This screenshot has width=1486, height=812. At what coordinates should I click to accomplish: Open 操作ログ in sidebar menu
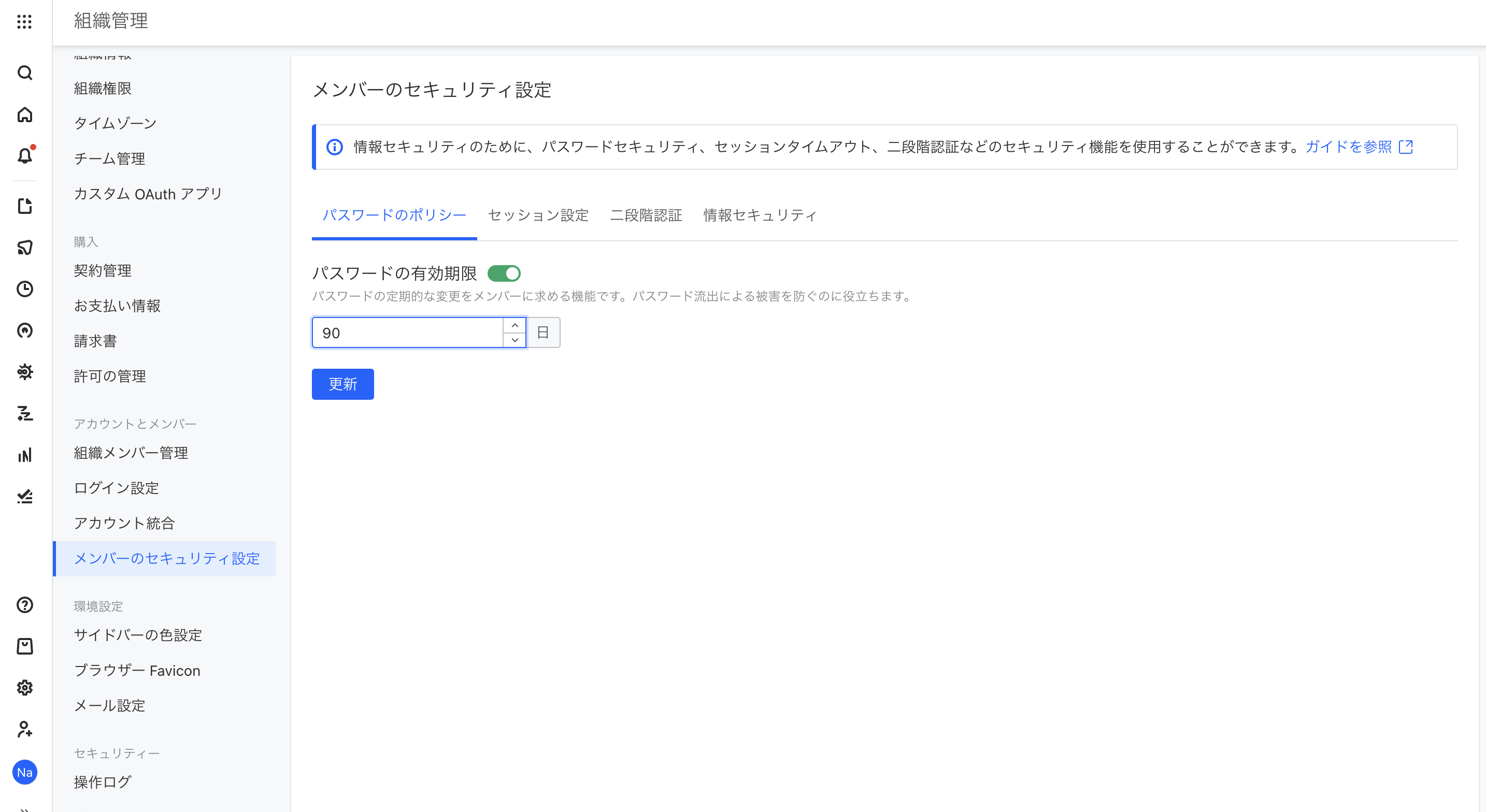tap(103, 782)
